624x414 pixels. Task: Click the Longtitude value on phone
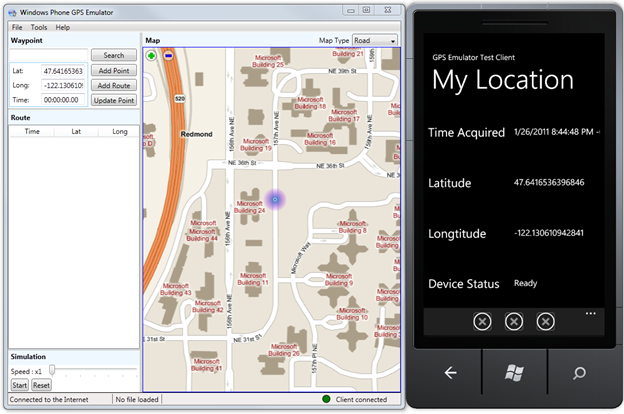(549, 233)
